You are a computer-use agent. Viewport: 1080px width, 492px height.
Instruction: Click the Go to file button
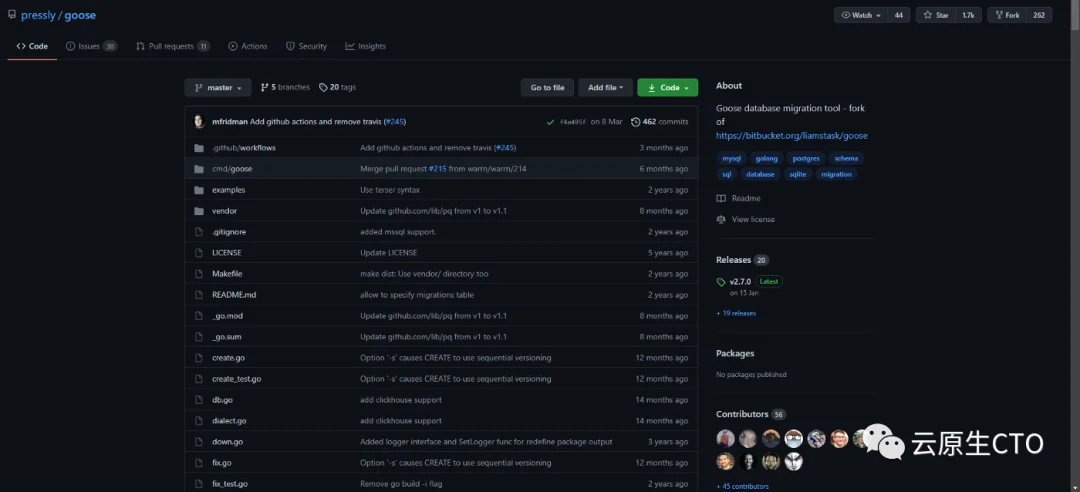(547, 88)
